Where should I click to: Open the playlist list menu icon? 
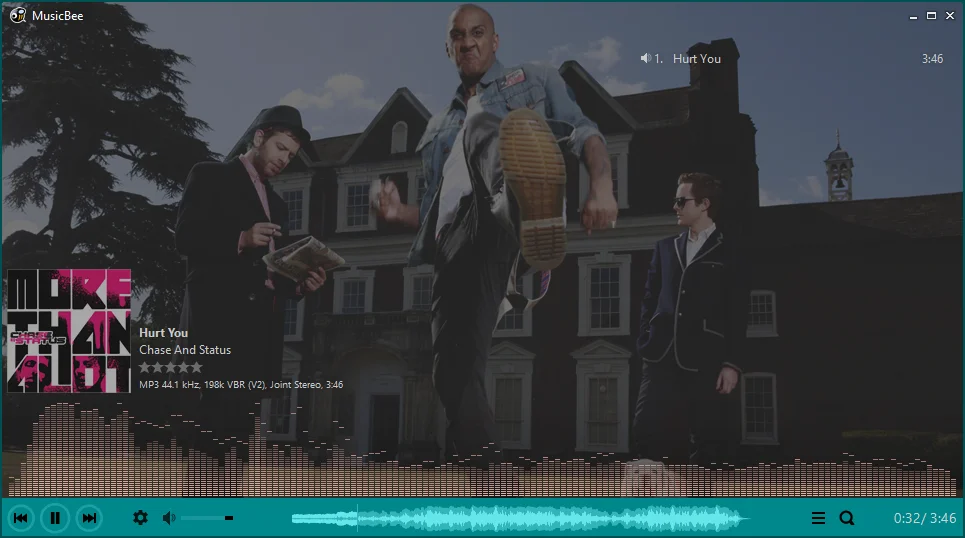(x=818, y=518)
